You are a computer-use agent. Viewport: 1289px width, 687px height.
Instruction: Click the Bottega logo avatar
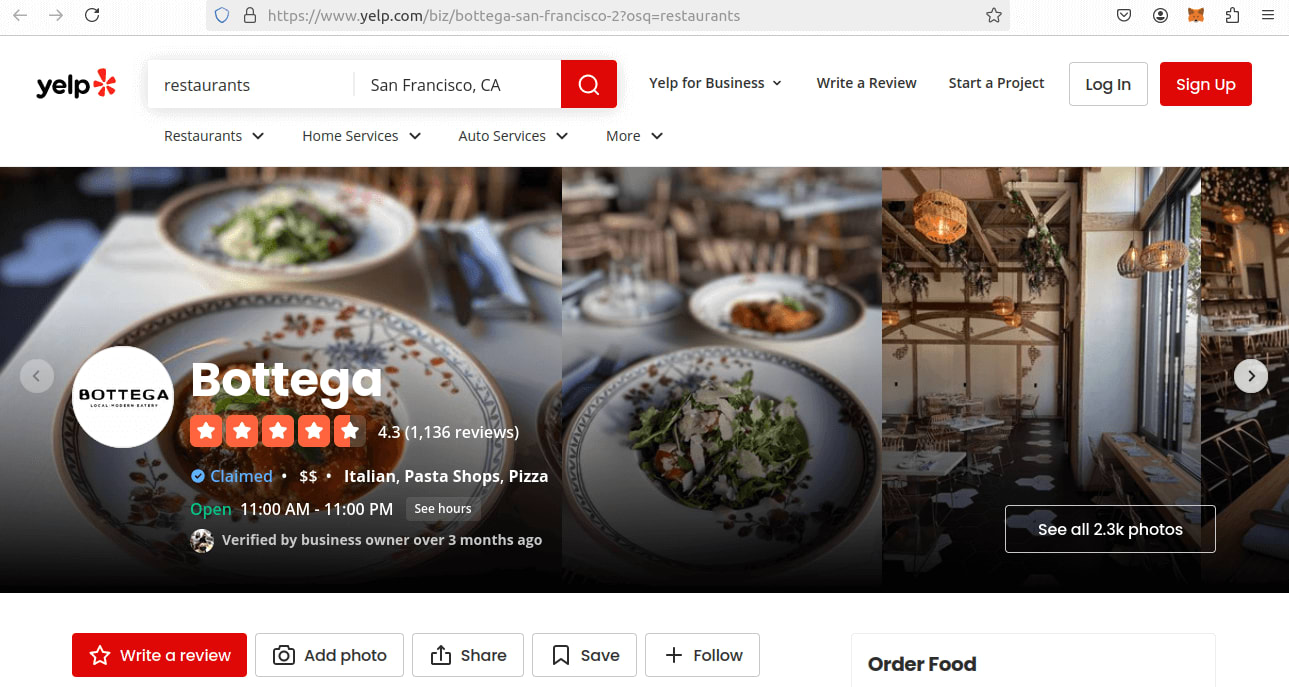(x=123, y=396)
